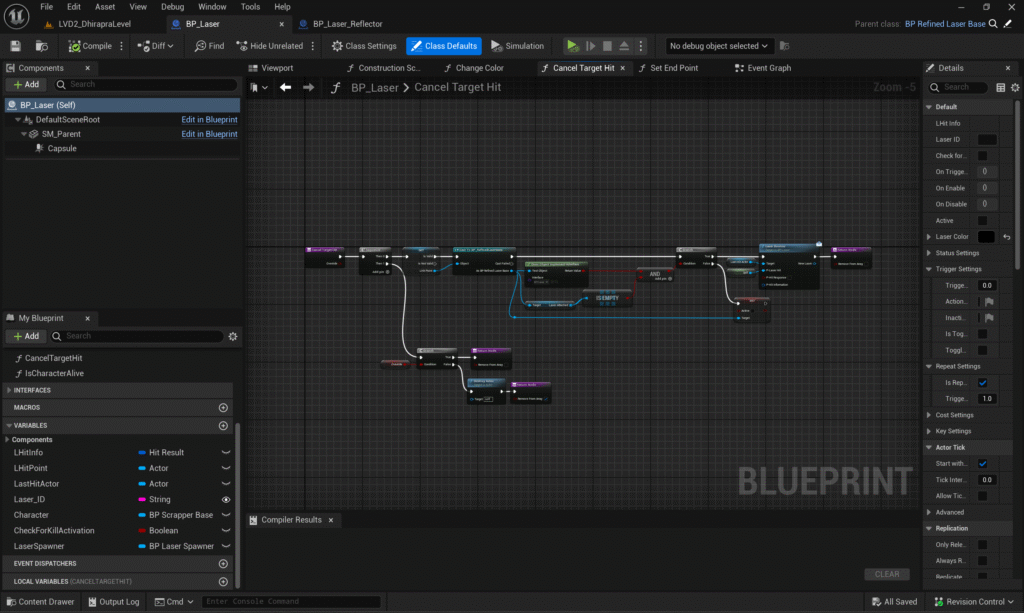
Task: Collapse the DefaultSceneRoot tree node
Action: [x=18, y=119]
